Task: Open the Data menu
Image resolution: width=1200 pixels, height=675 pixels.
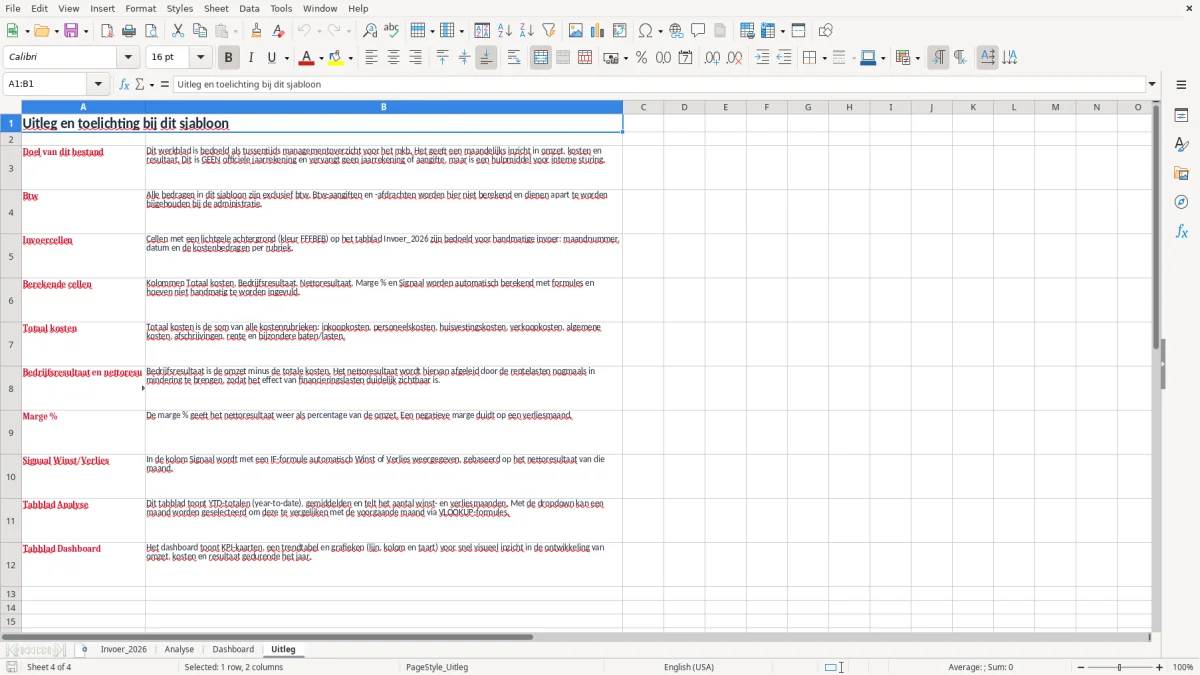Action: pos(249,8)
